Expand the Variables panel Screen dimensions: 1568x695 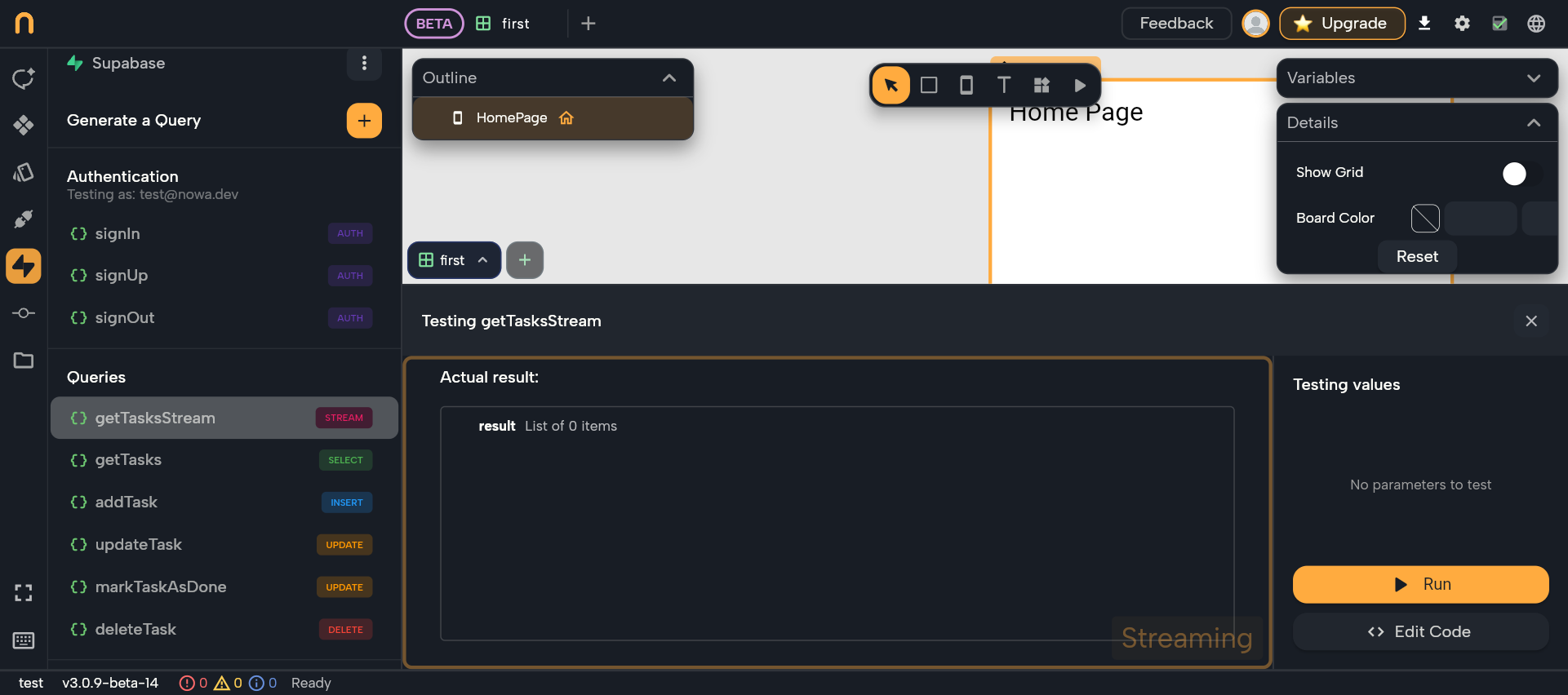[x=1534, y=78]
